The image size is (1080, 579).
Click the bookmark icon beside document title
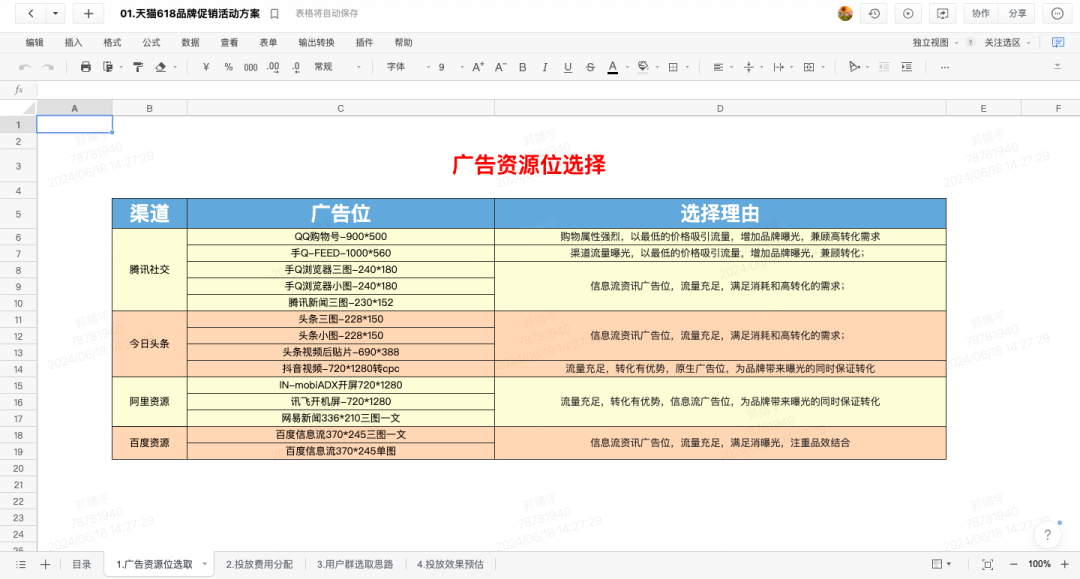[275, 14]
